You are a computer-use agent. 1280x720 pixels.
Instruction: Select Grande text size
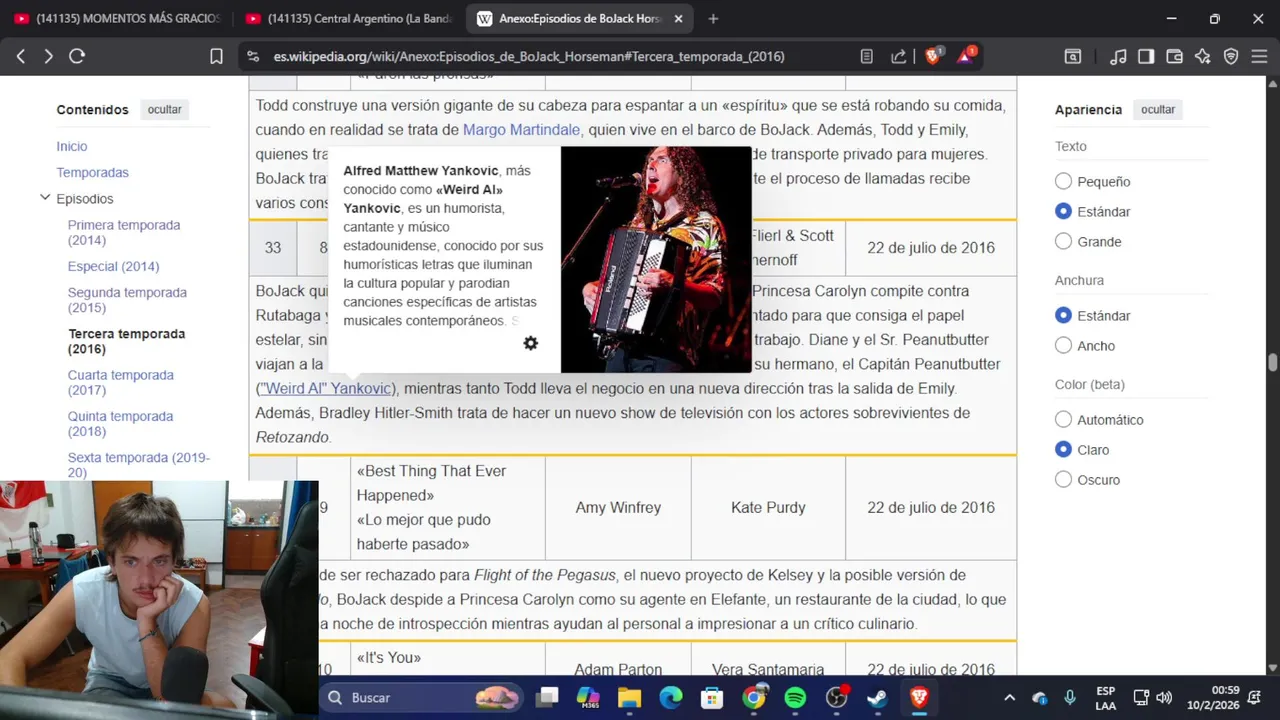click(1063, 241)
